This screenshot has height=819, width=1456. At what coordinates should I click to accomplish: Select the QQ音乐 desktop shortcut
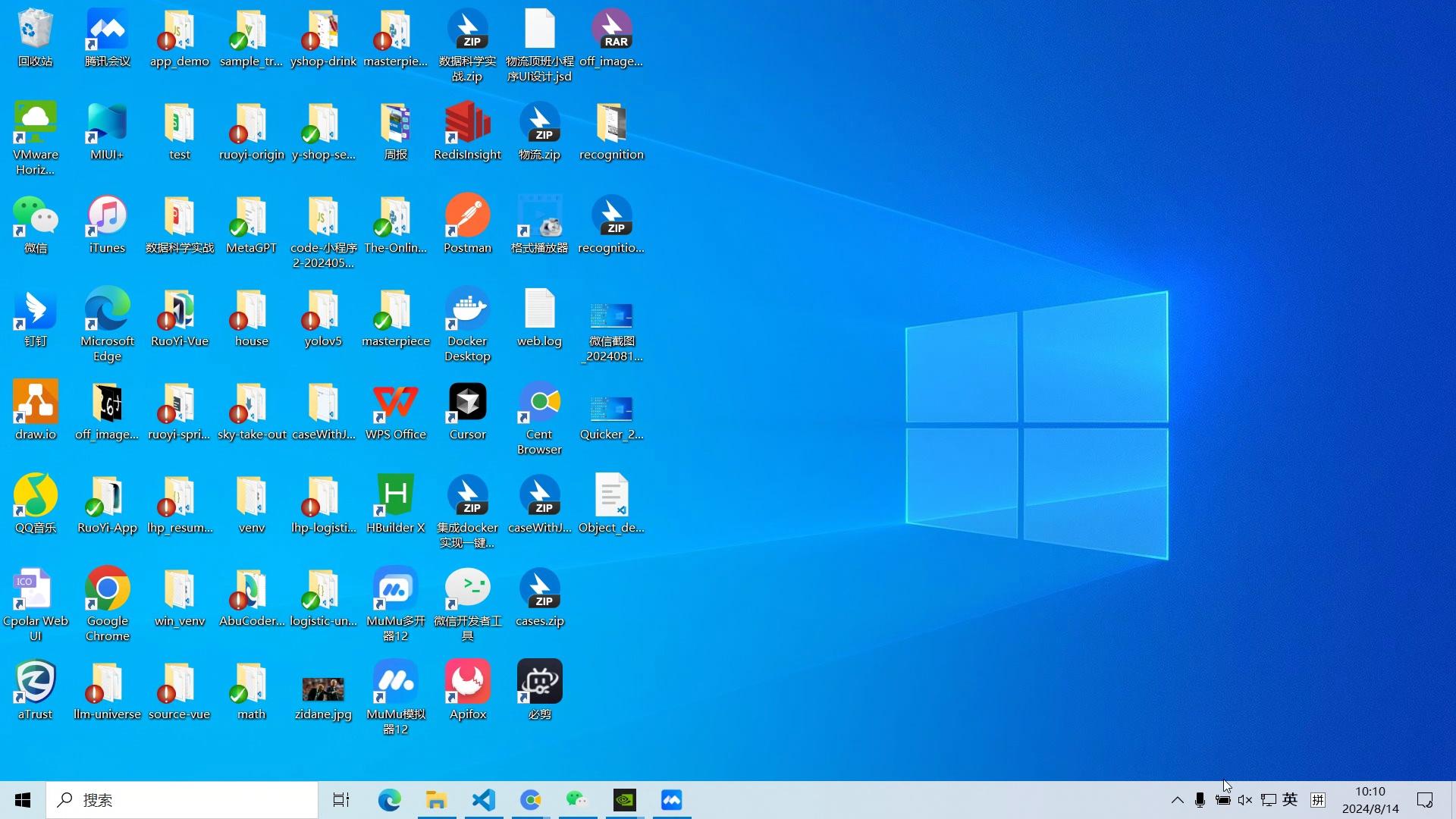click(35, 504)
